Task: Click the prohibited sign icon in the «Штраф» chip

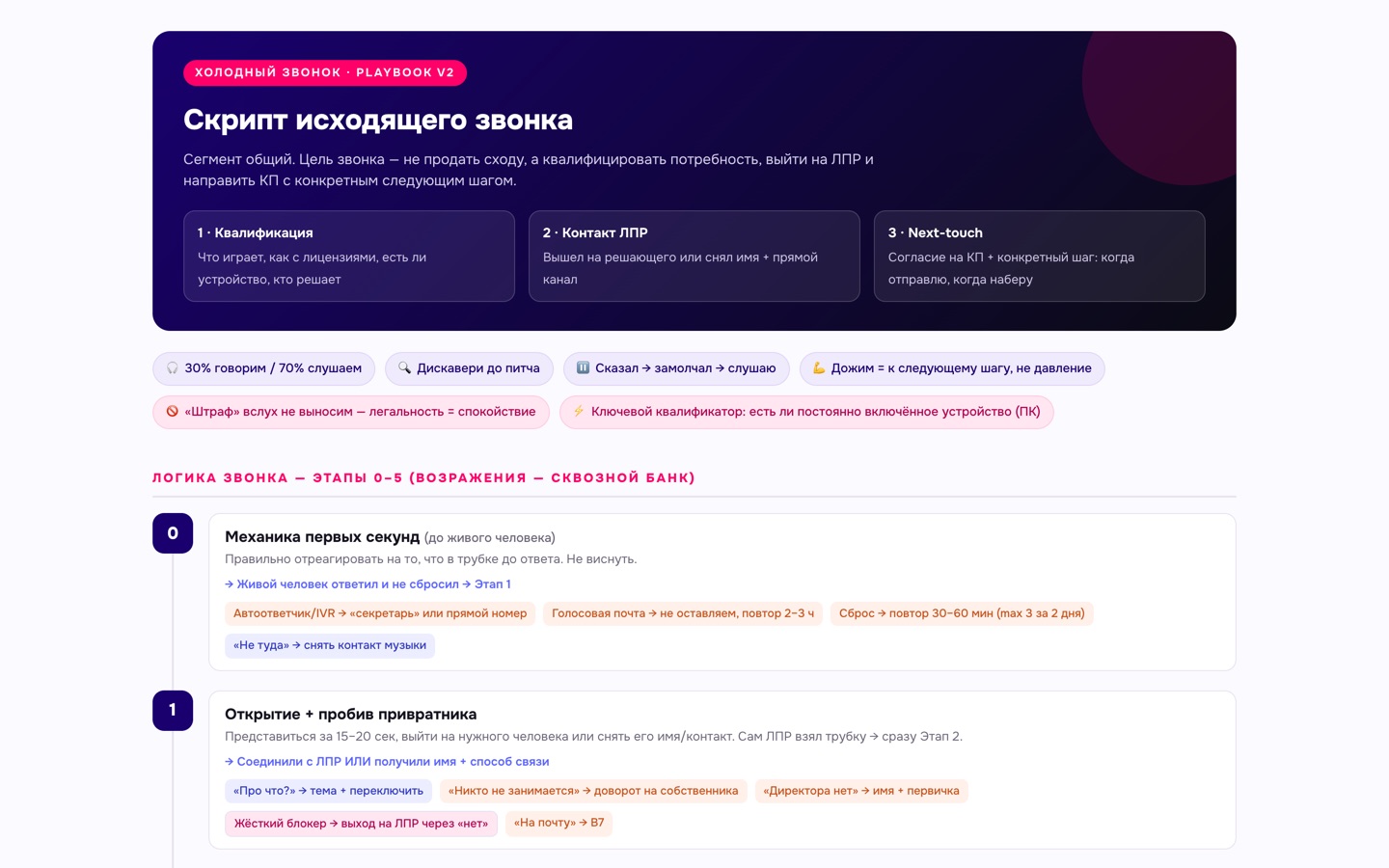Action: click(173, 412)
